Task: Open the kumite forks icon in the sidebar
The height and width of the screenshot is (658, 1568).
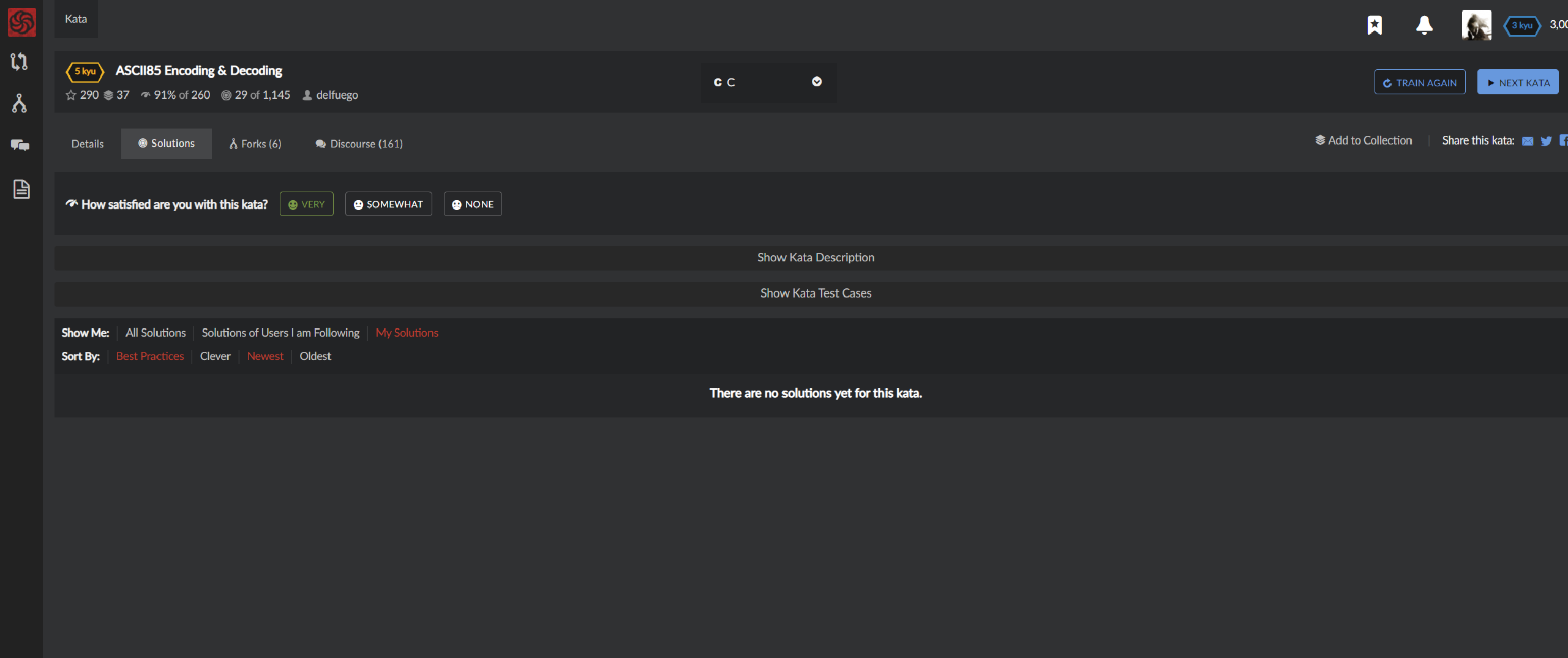Action: pyautogui.click(x=20, y=103)
